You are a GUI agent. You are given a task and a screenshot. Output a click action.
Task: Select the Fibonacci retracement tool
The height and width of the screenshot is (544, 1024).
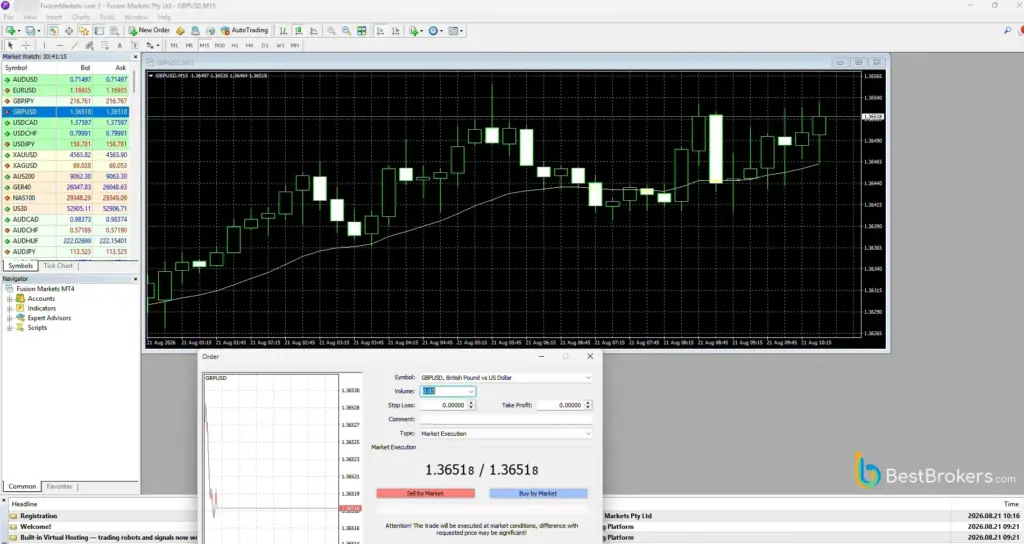[104, 46]
